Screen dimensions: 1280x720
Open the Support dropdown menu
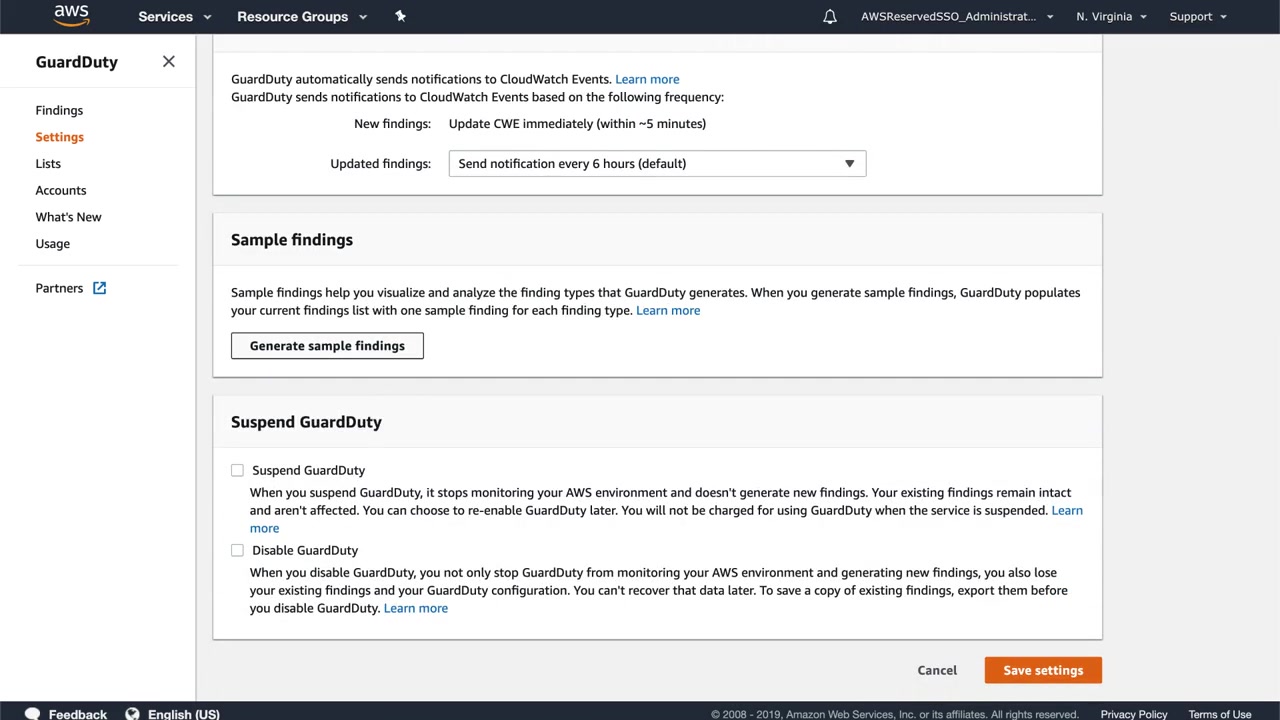click(1197, 17)
